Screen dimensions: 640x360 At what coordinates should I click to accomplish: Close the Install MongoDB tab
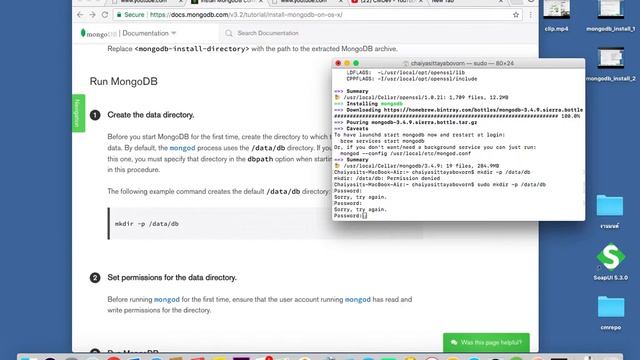point(261,2)
